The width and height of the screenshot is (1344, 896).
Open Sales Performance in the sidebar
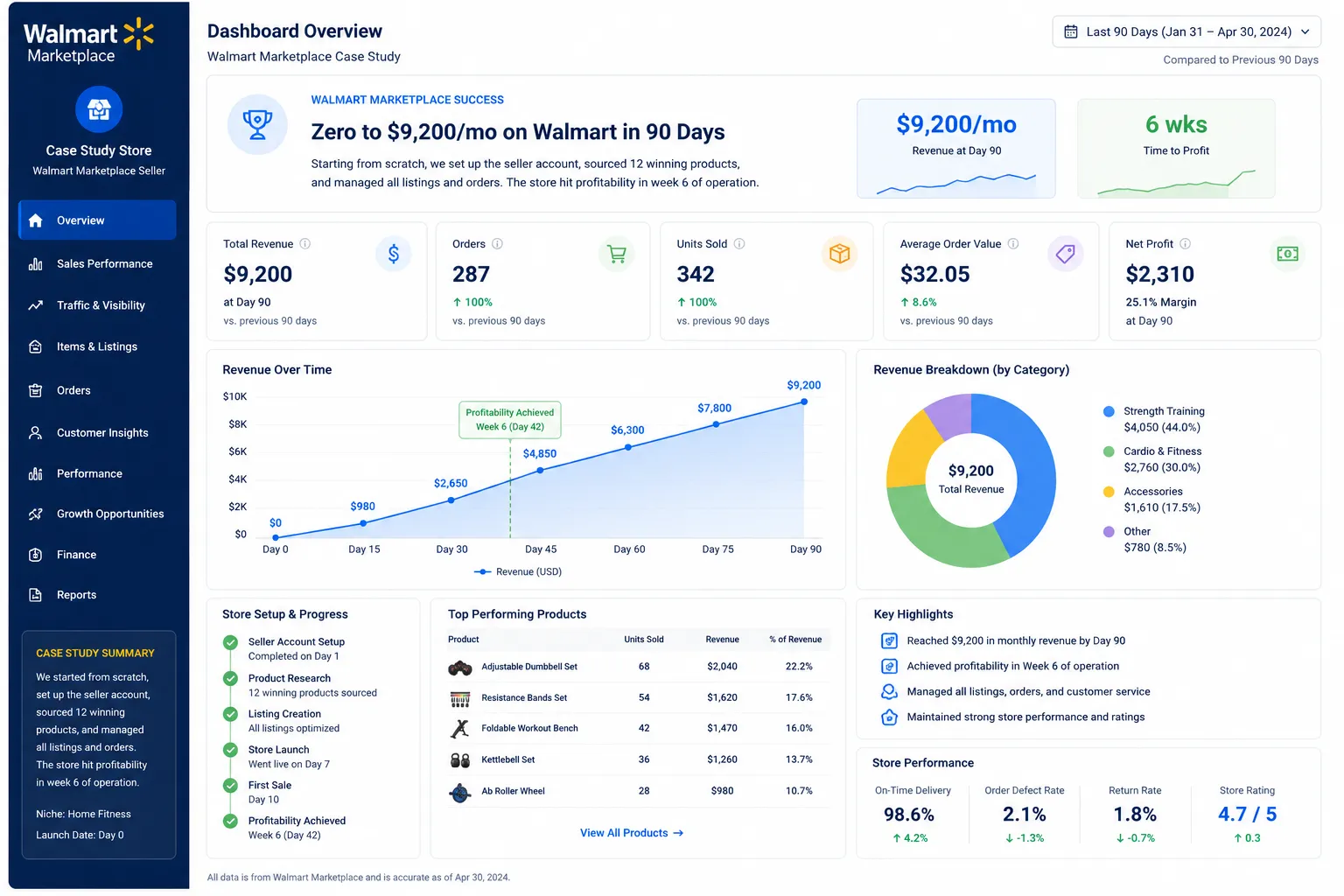(x=97, y=264)
